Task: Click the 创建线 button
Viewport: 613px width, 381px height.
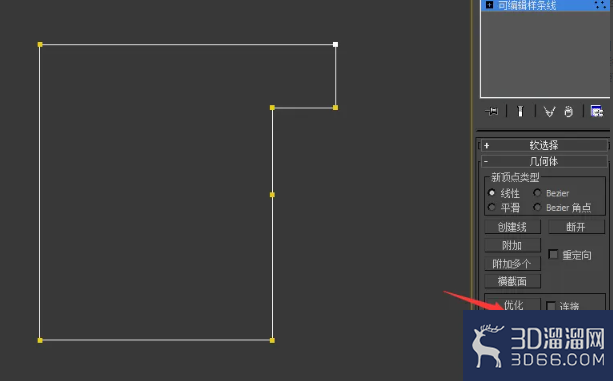Action: point(513,227)
